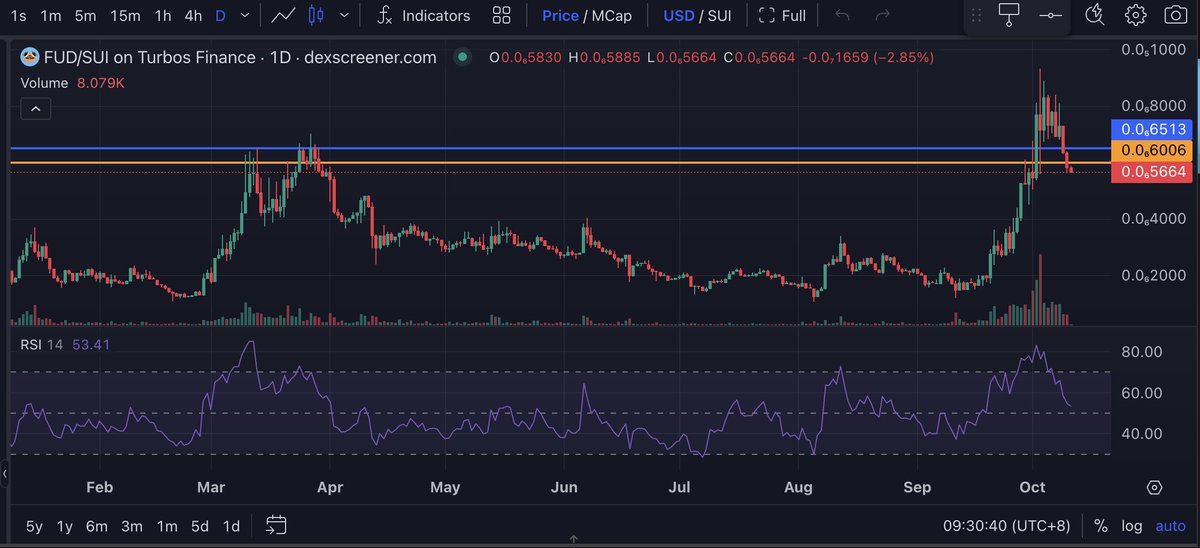Image resolution: width=1200 pixels, height=548 pixels.
Task: Click 0.0₆4000 price axis label
Action: coord(1154,218)
